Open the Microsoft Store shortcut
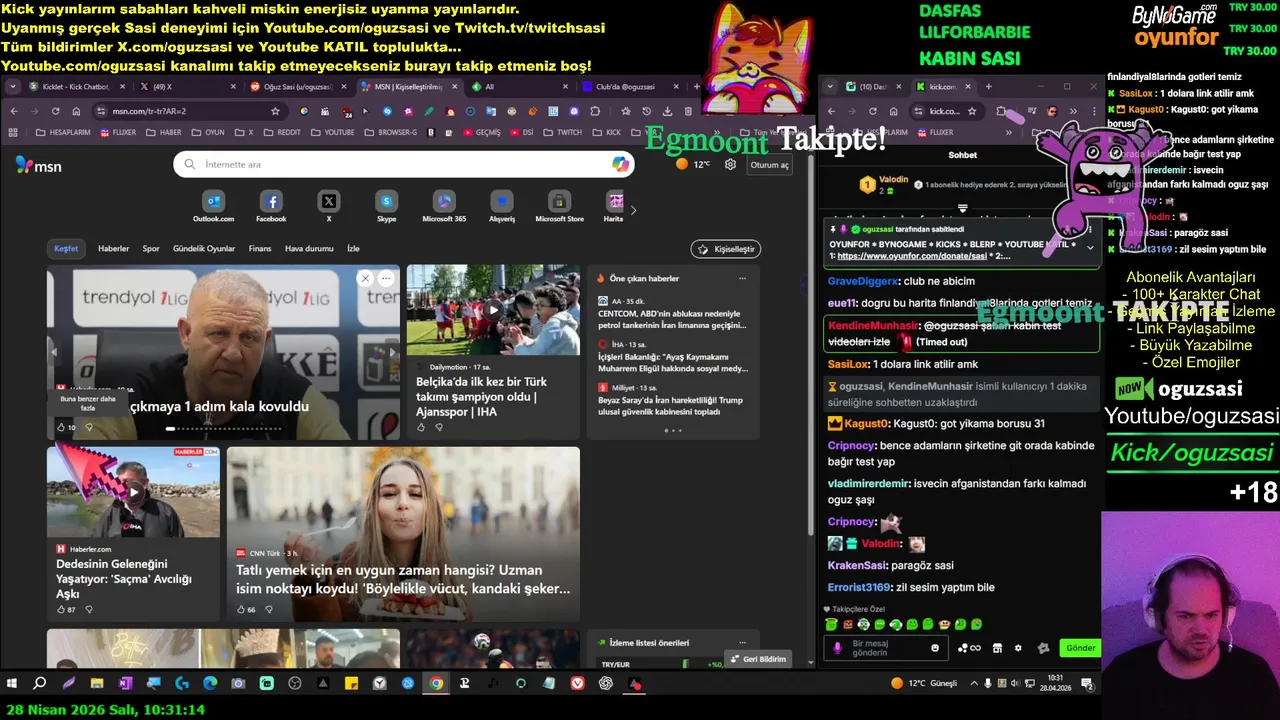 point(559,207)
